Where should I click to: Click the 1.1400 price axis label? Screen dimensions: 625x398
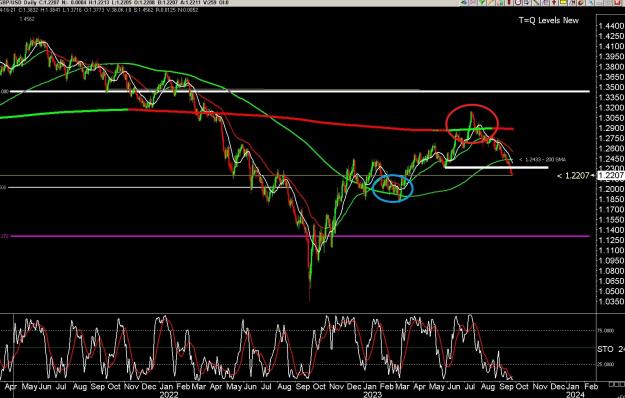pyautogui.click(x=611, y=230)
